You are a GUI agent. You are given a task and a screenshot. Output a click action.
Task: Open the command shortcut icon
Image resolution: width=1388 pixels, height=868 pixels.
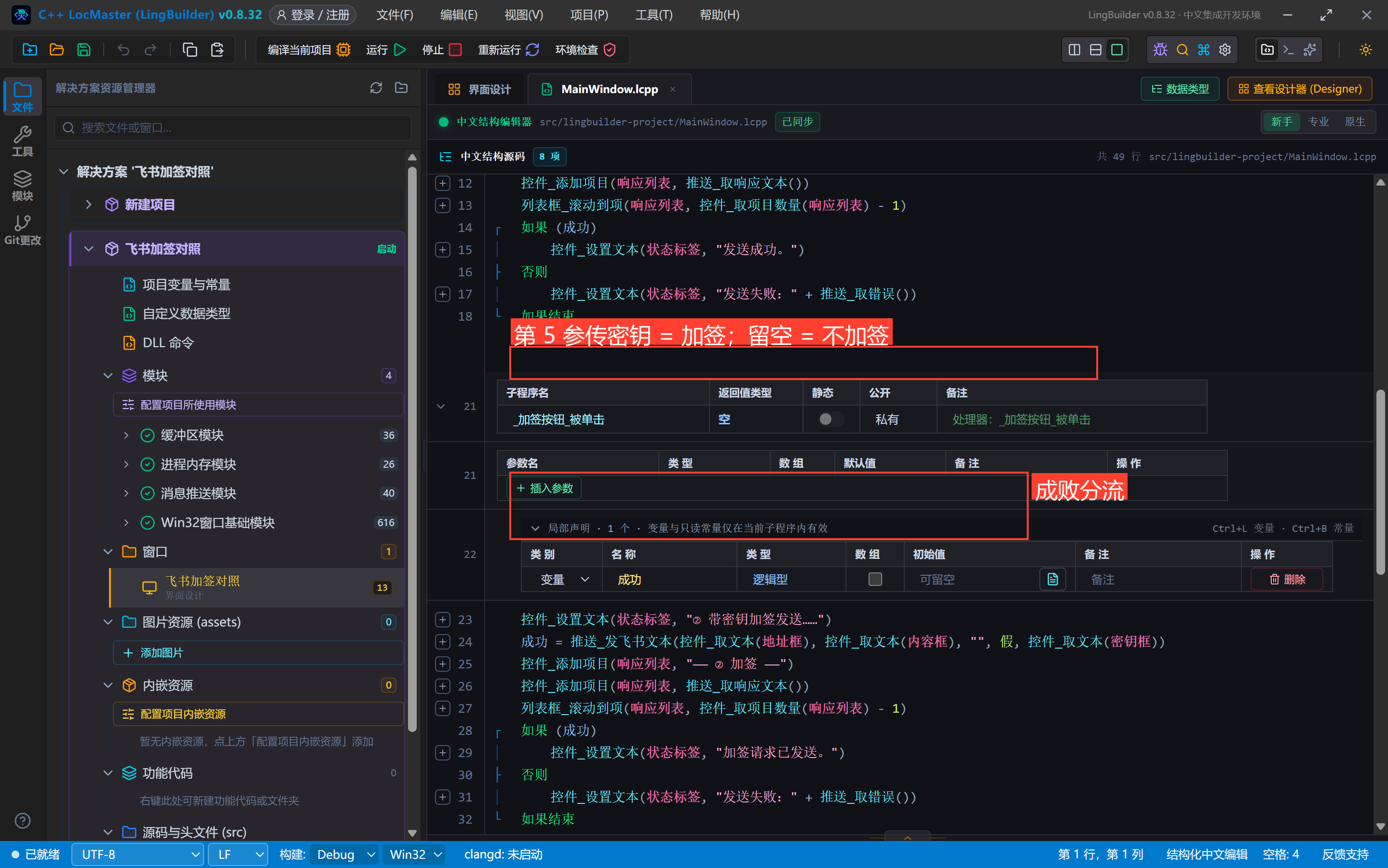point(1204,50)
